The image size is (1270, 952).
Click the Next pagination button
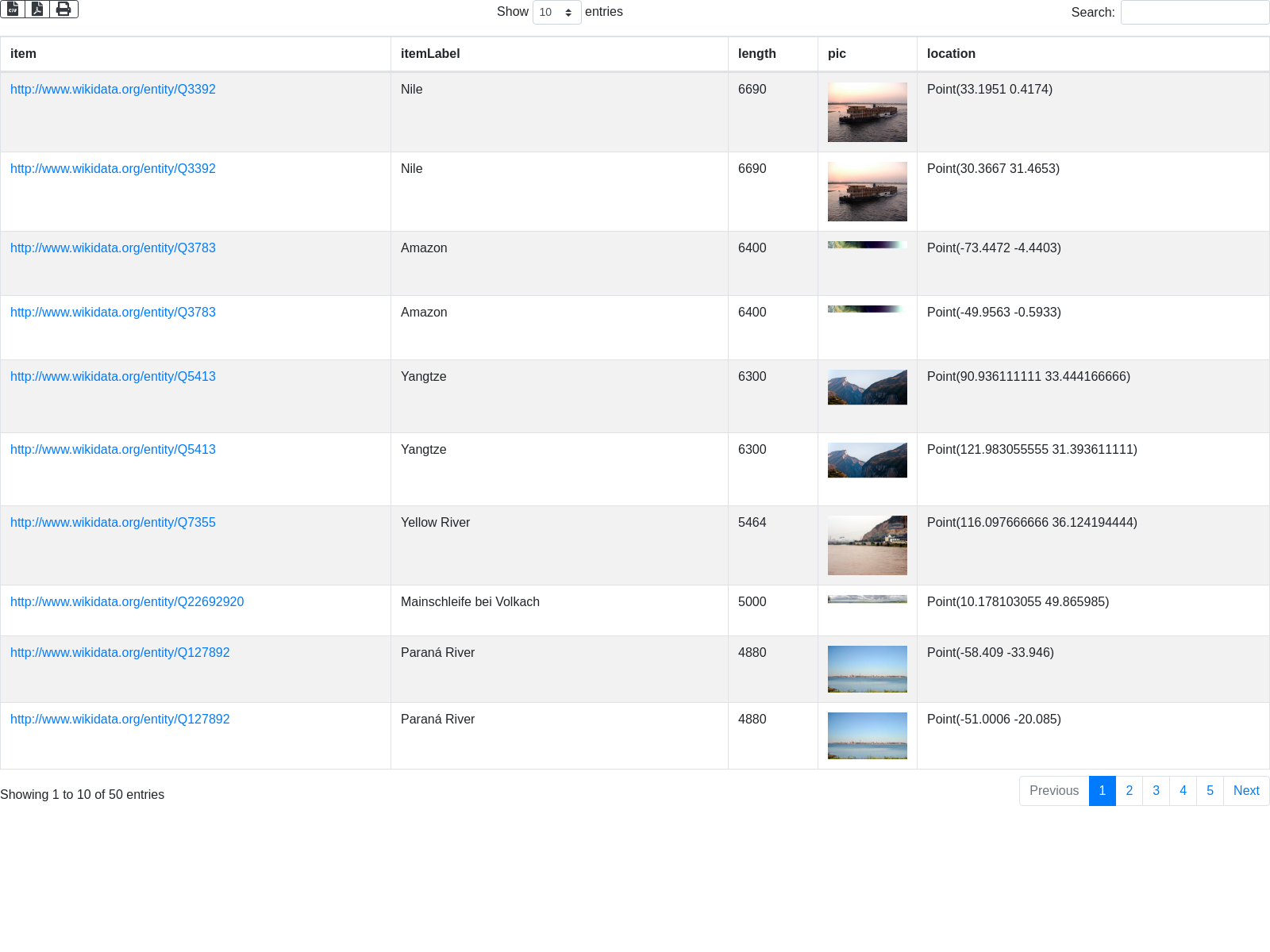click(1245, 791)
